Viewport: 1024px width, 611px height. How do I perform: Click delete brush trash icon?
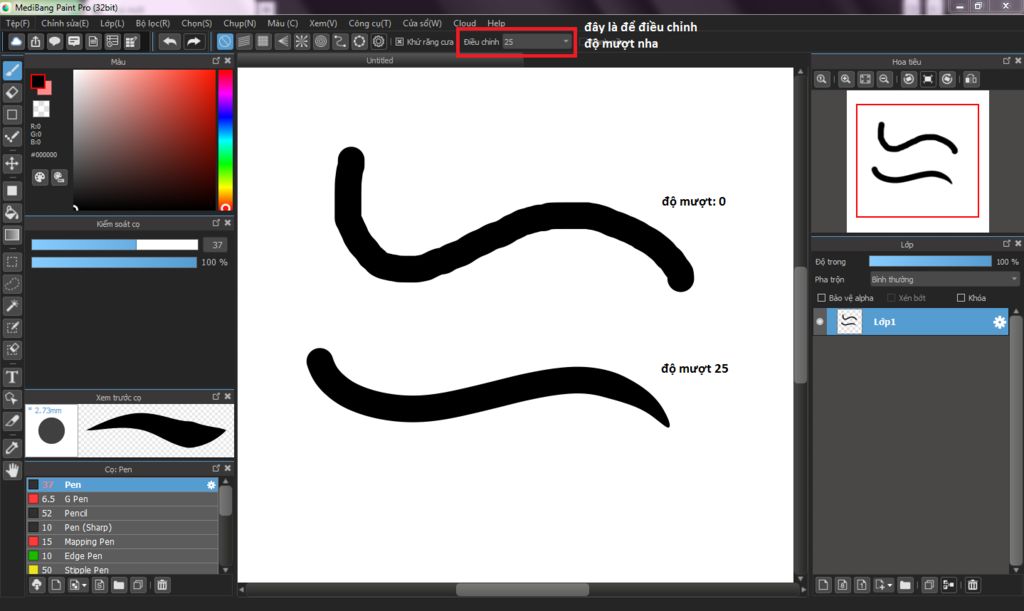[x=162, y=585]
